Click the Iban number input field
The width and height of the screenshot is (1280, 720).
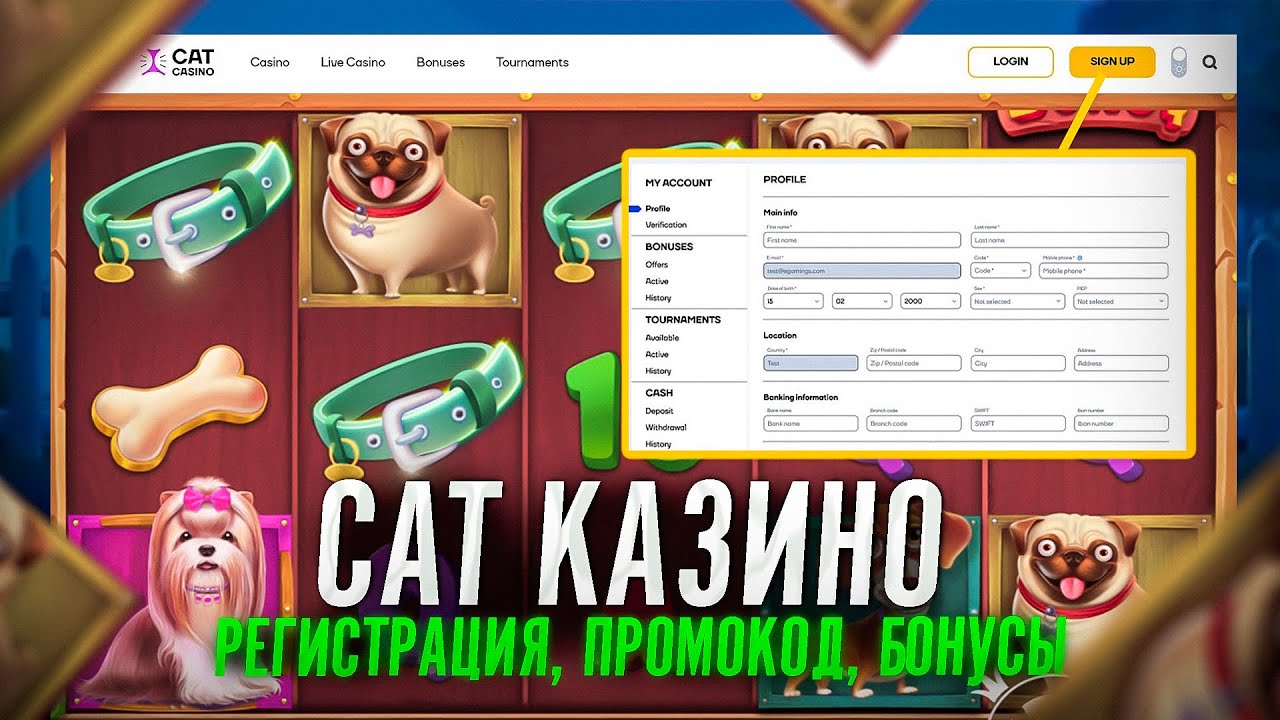pos(1121,424)
